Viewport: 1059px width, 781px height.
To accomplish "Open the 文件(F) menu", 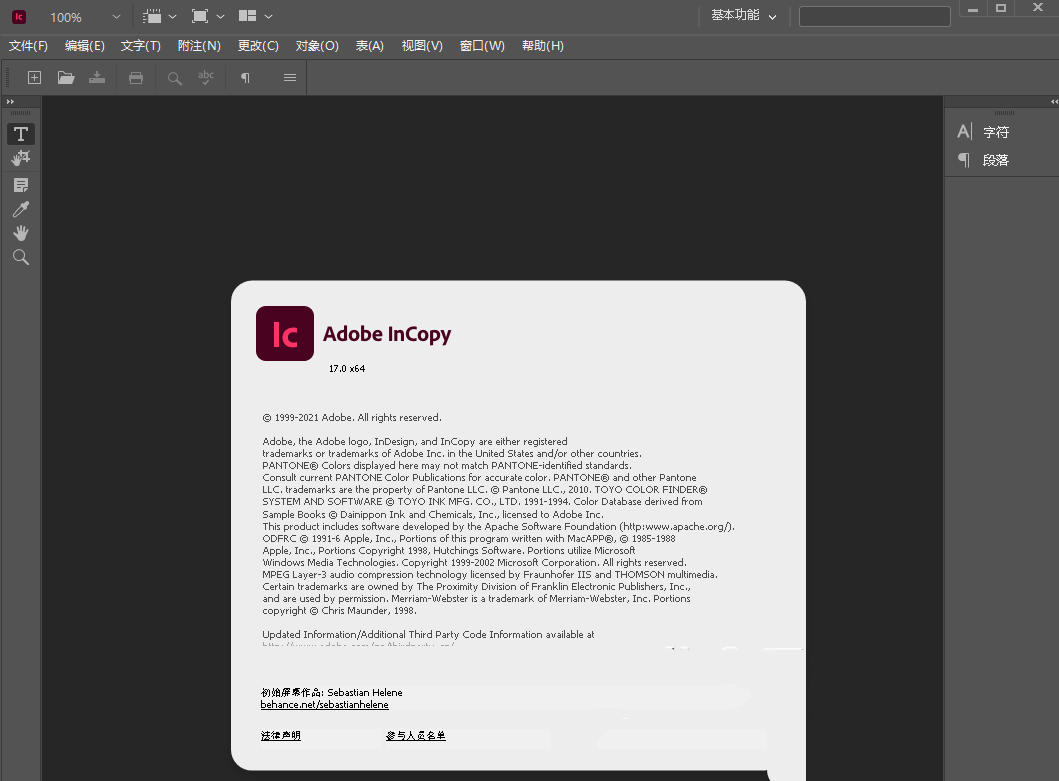I will coord(28,46).
